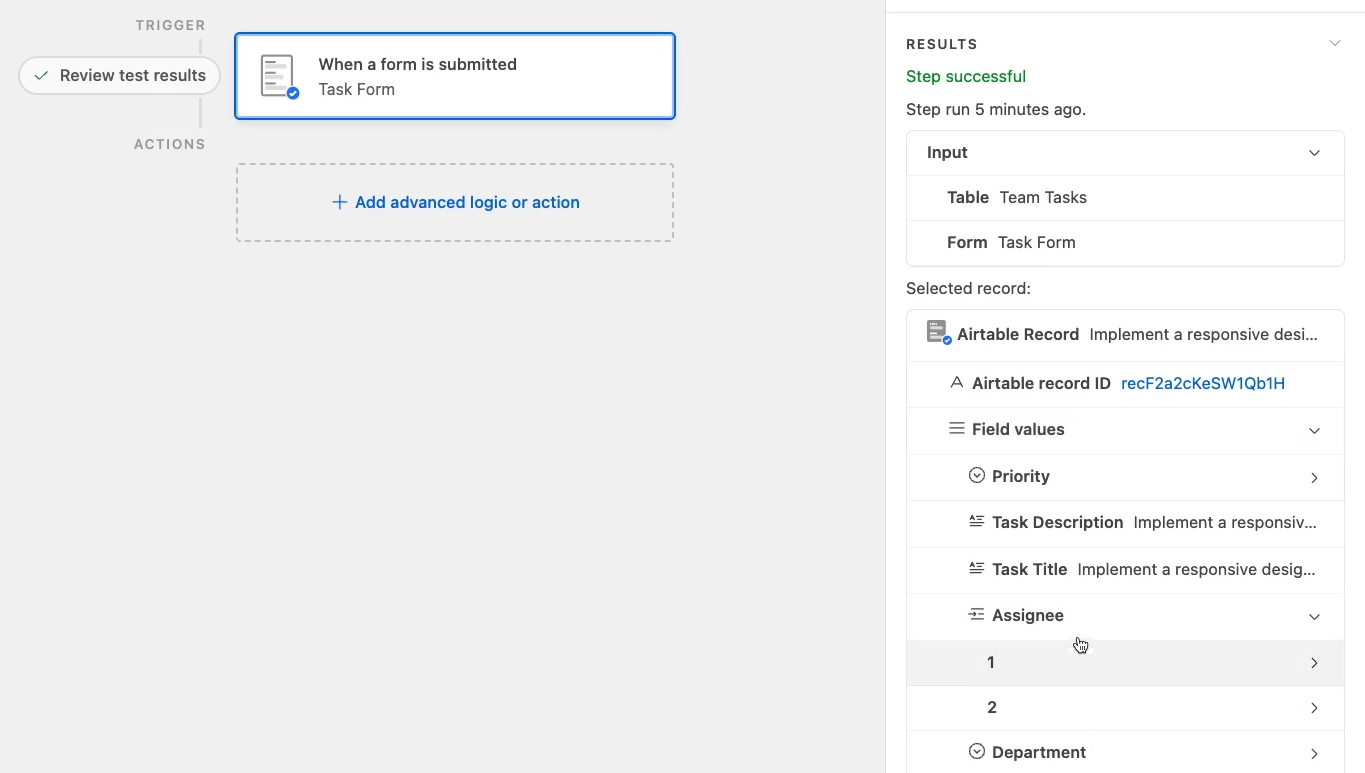1365x773 pixels.
Task: Expand the Department field chevron
Action: (x=1314, y=754)
